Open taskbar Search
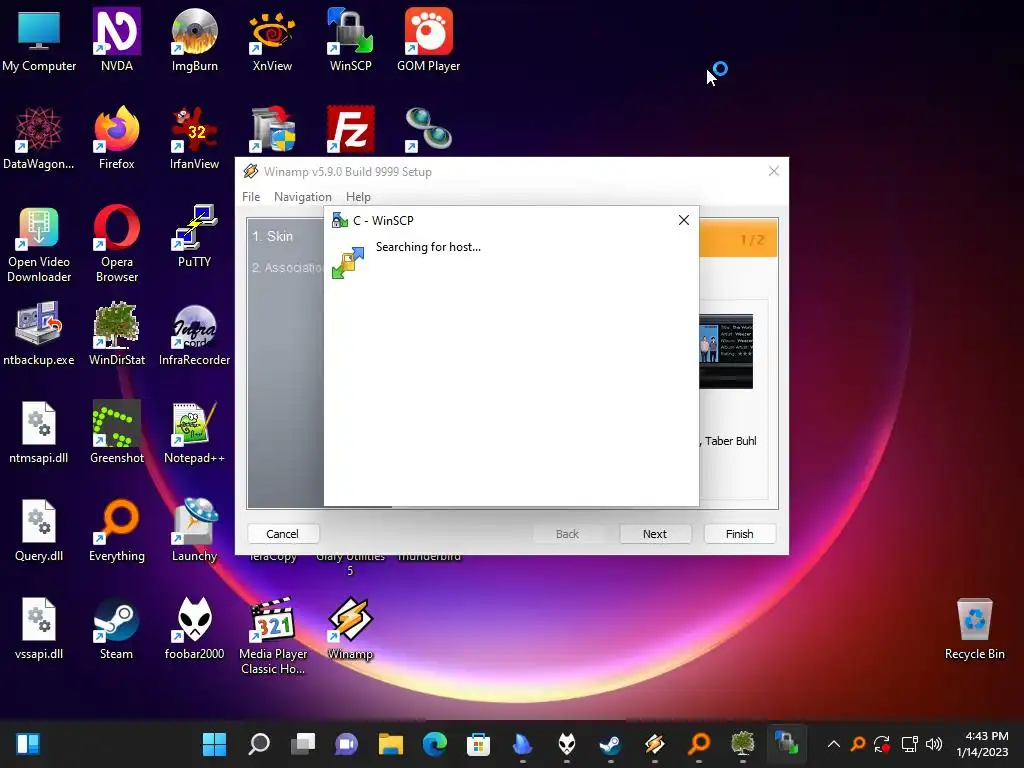The width and height of the screenshot is (1024, 768). 259,744
